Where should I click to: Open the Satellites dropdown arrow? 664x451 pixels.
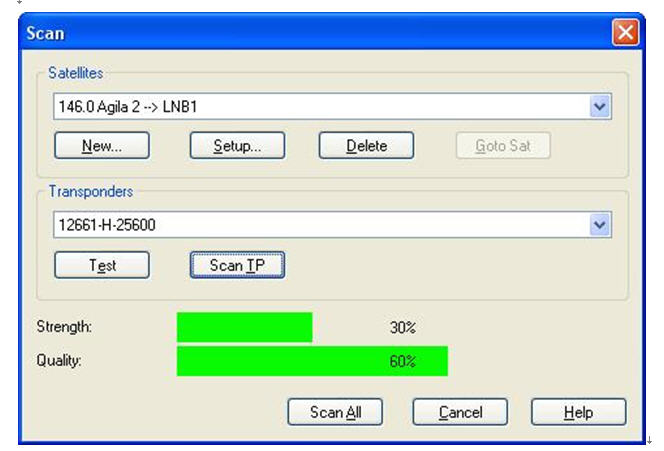pyautogui.click(x=600, y=106)
